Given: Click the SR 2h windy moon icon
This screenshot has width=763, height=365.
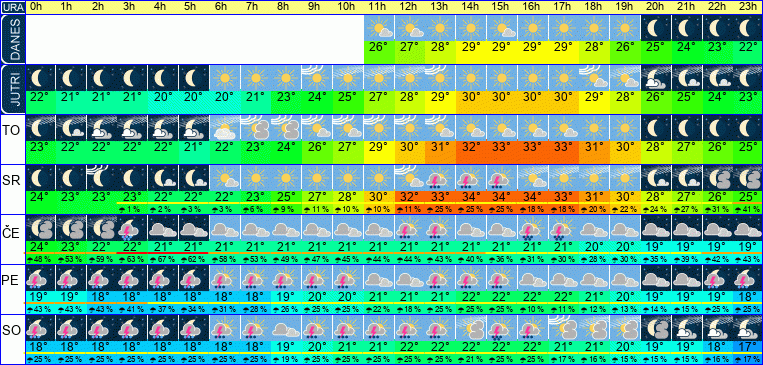Looking at the screenshot, I should (x=102, y=177).
